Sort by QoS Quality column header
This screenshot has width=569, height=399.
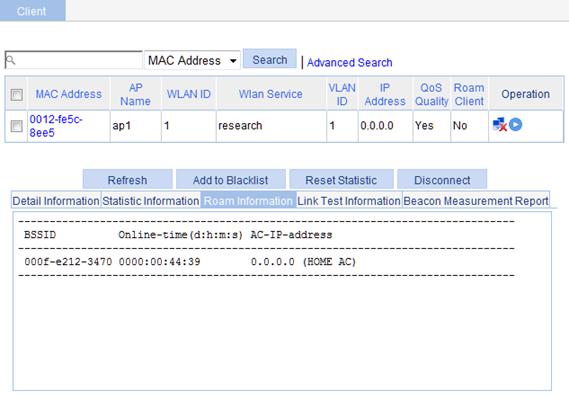tap(431, 94)
